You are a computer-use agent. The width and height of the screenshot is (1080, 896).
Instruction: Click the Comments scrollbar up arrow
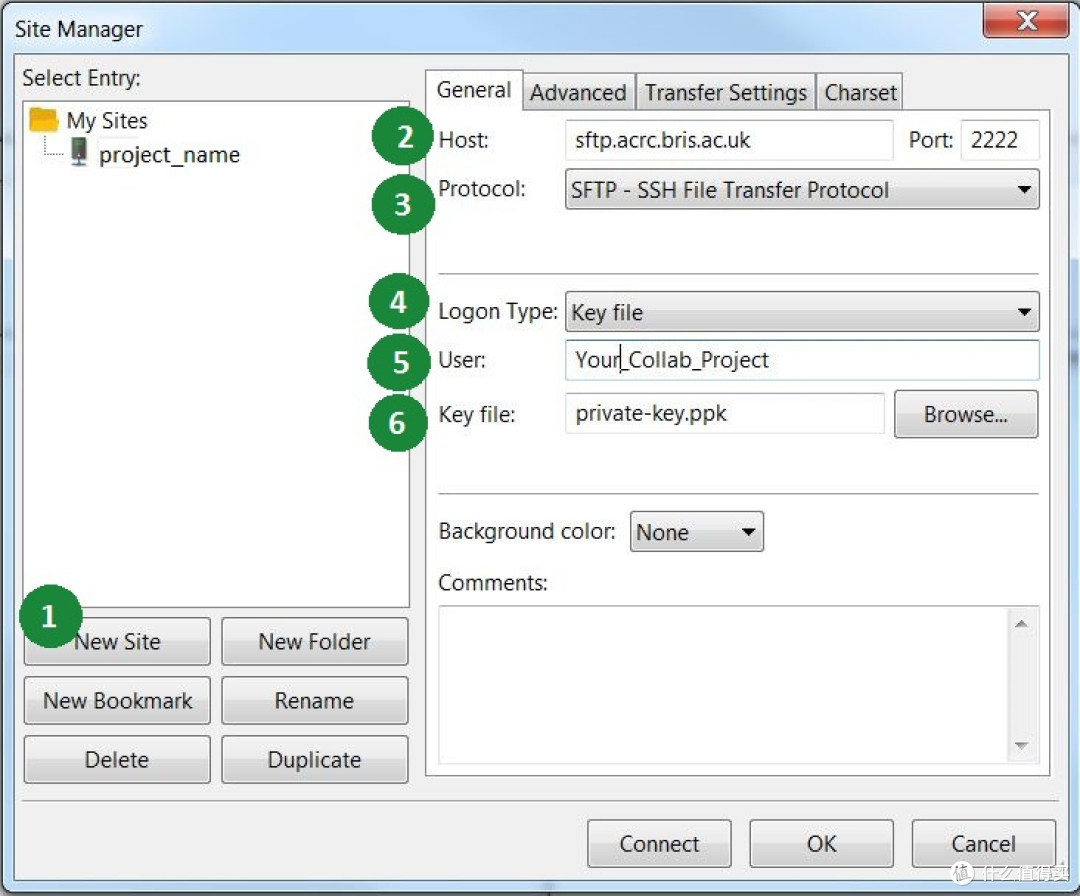click(x=1021, y=624)
